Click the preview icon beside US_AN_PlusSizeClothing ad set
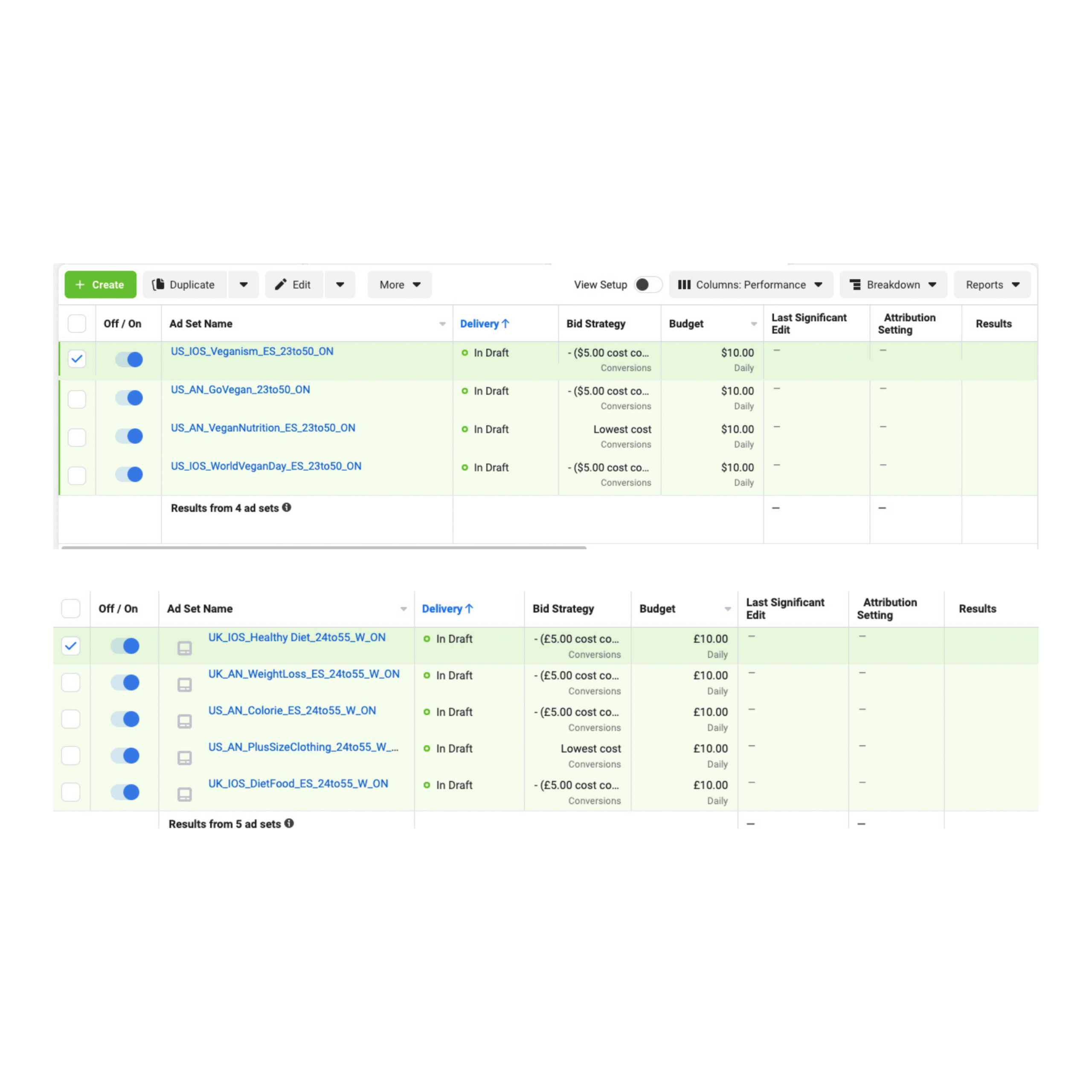1092x1092 pixels. click(x=184, y=758)
